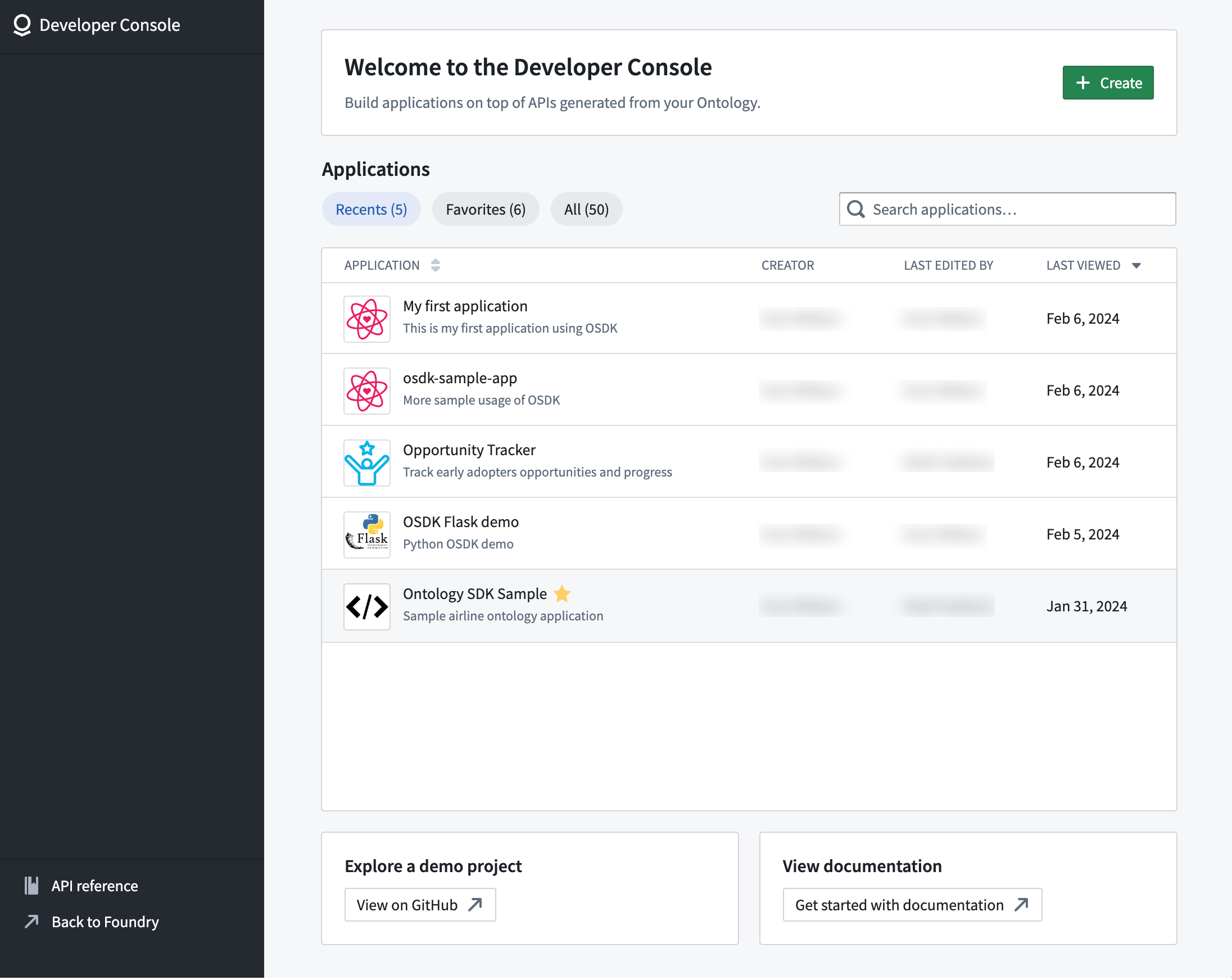Click Developer Console title in sidebar
Viewport: 1232px width, 980px height.
(110, 25)
